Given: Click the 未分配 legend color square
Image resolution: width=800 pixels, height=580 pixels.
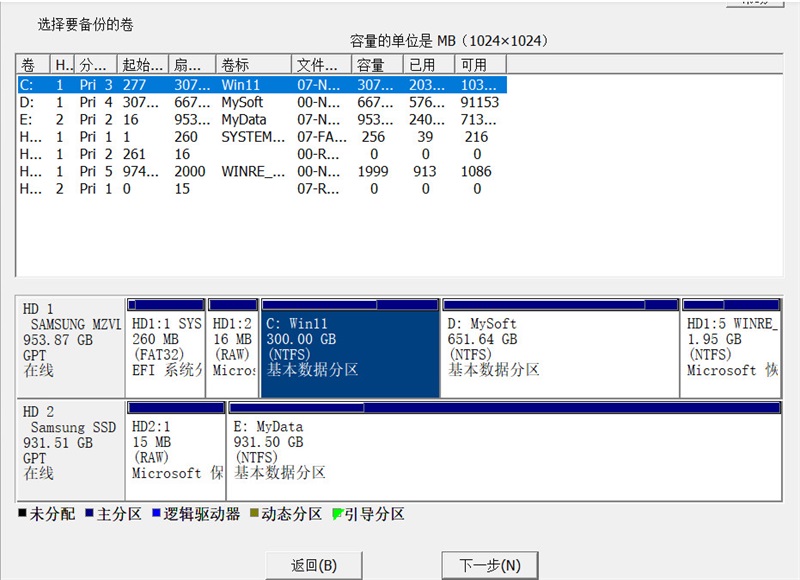Looking at the screenshot, I should 22,513.
